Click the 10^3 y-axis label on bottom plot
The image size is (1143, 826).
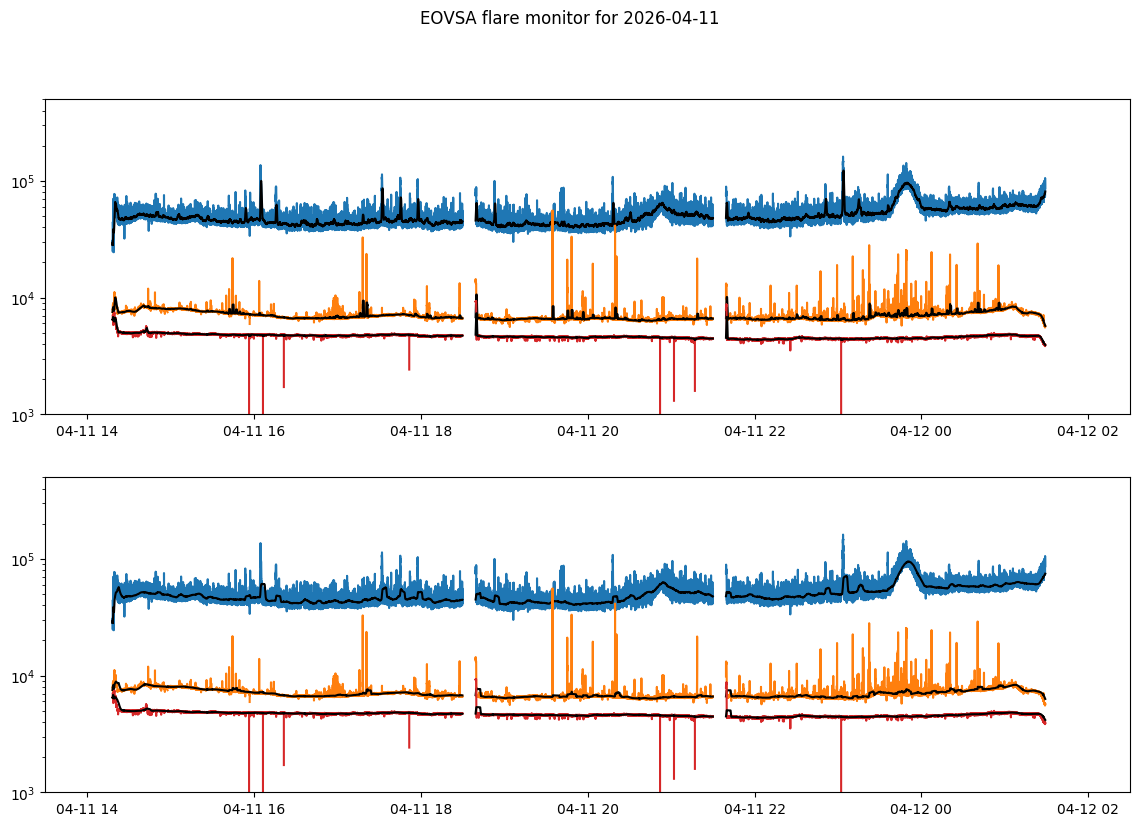[x=26, y=793]
